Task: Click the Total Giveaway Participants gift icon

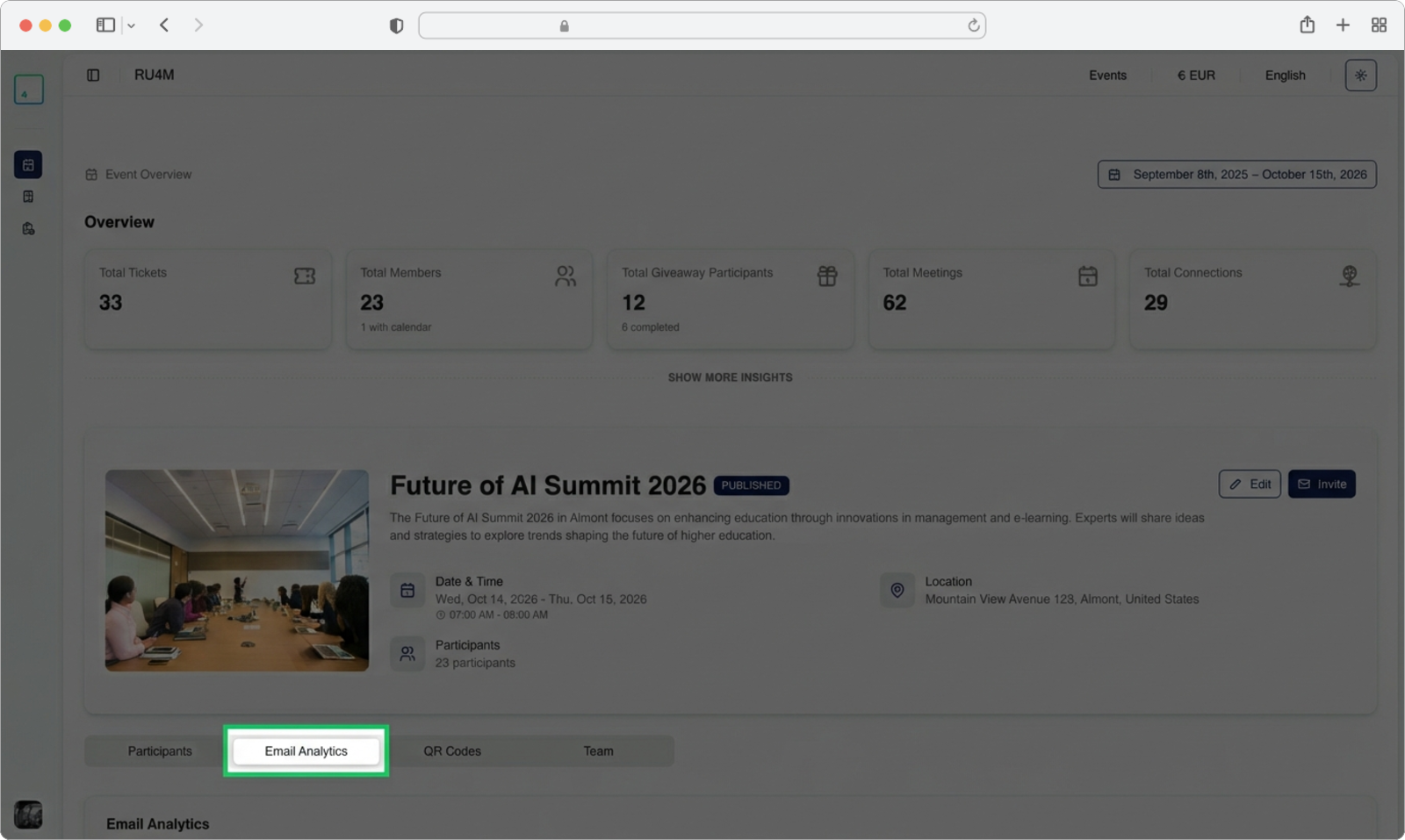Action: point(827,276)
